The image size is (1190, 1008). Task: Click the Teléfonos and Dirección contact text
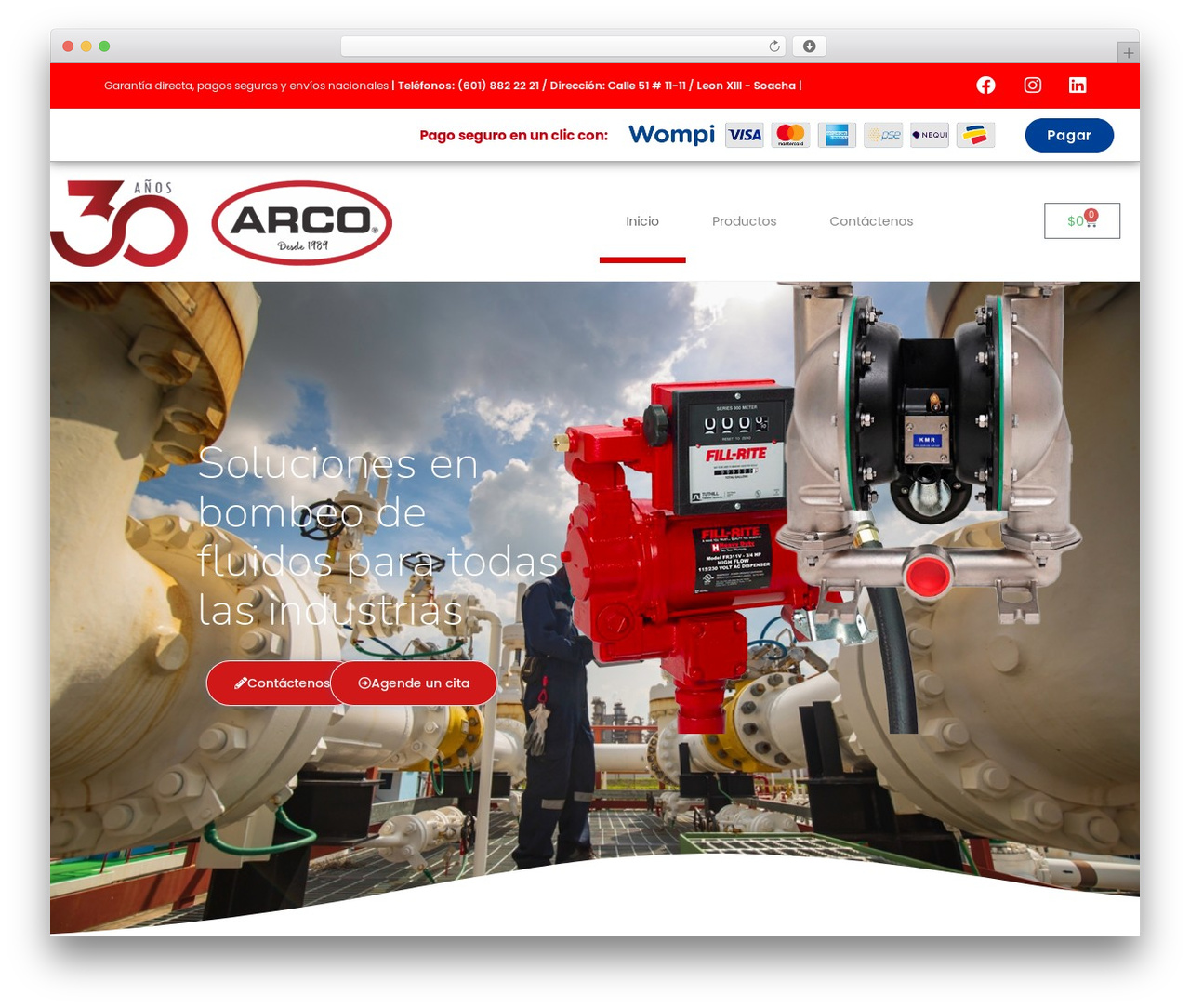coord(599,86)
